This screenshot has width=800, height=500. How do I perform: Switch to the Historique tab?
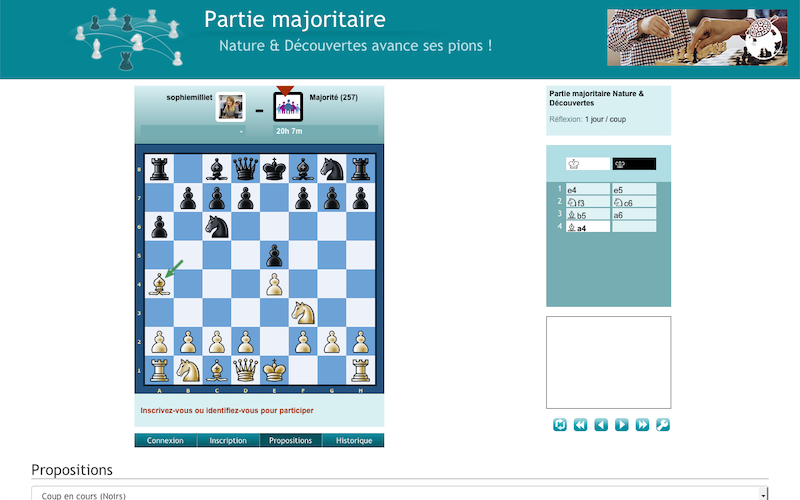pos(354,440)
